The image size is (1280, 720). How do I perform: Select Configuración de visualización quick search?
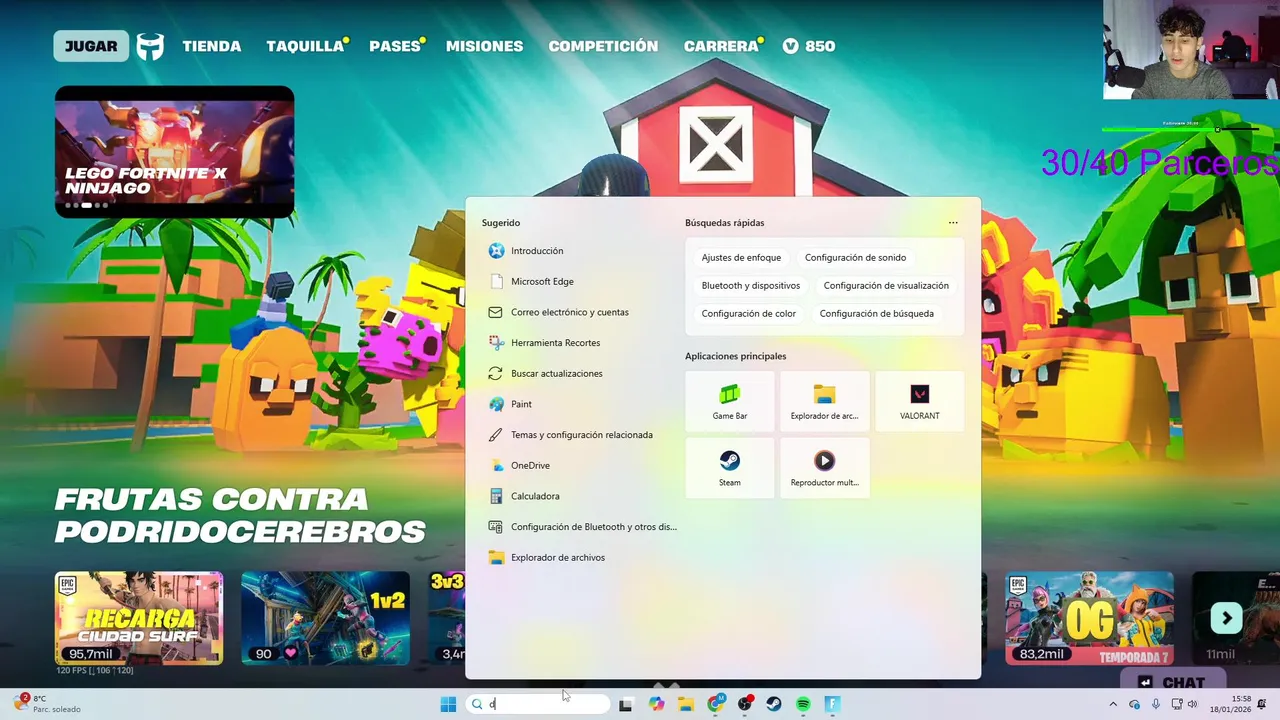click(x=886, y=286)
